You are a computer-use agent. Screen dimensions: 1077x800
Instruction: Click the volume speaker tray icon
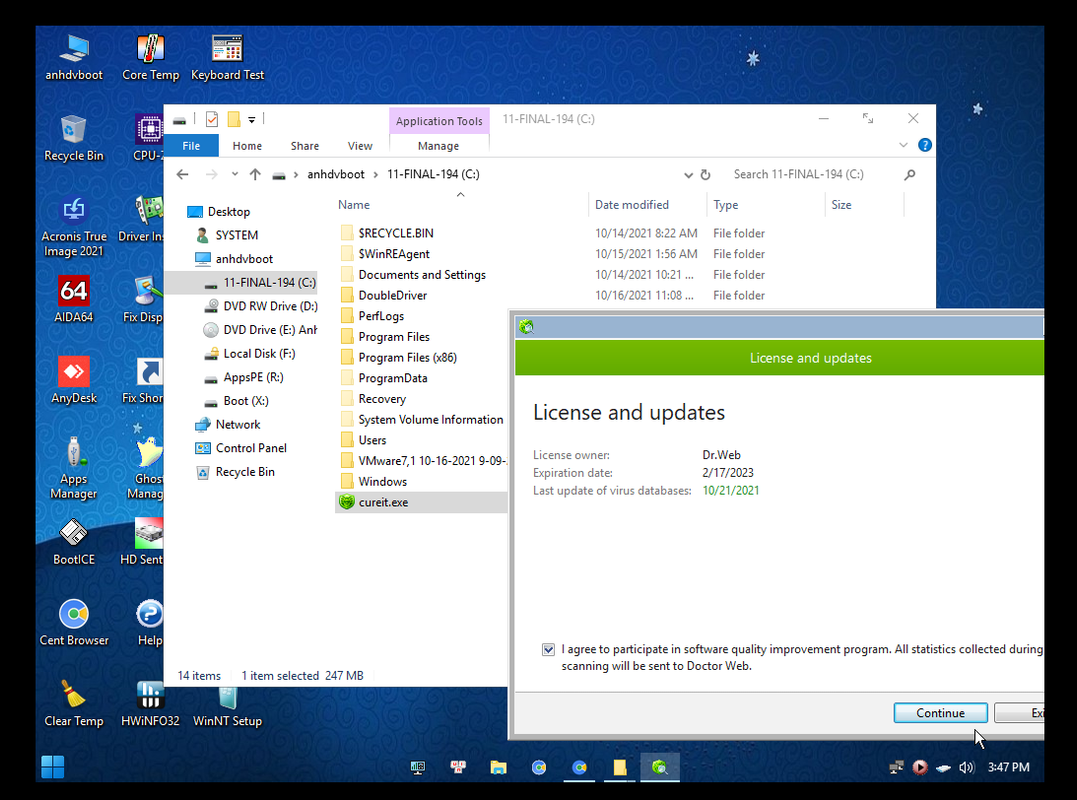coord(966,767)
